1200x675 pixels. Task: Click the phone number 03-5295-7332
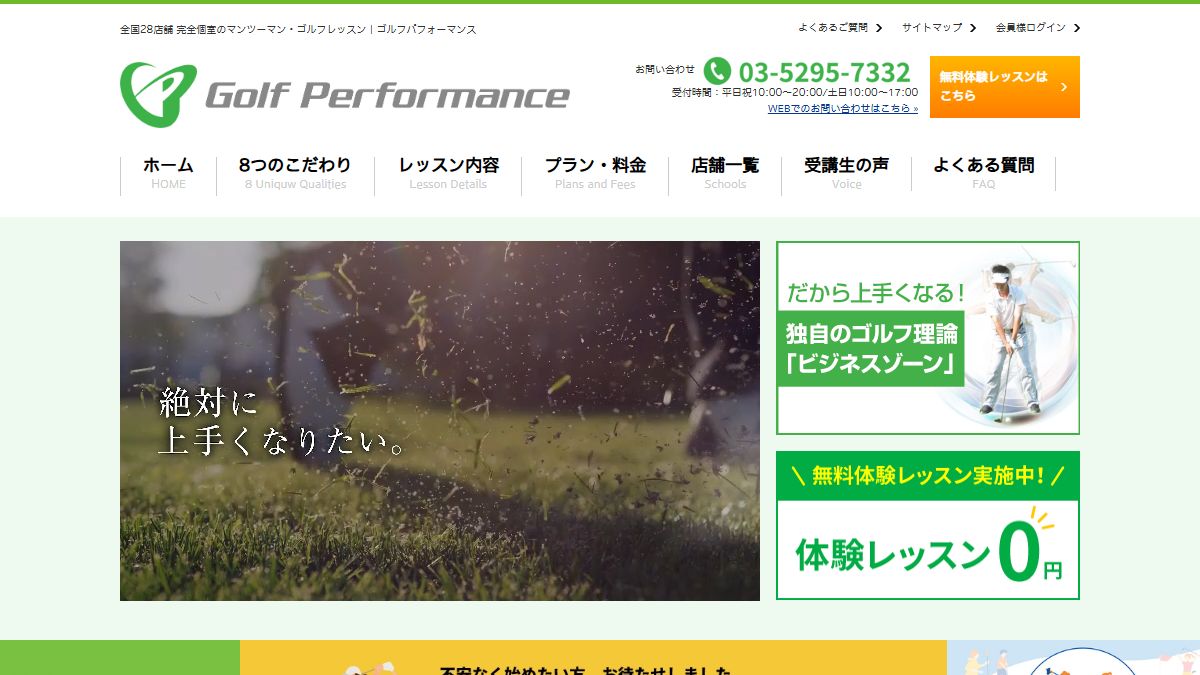pos(825,72)
